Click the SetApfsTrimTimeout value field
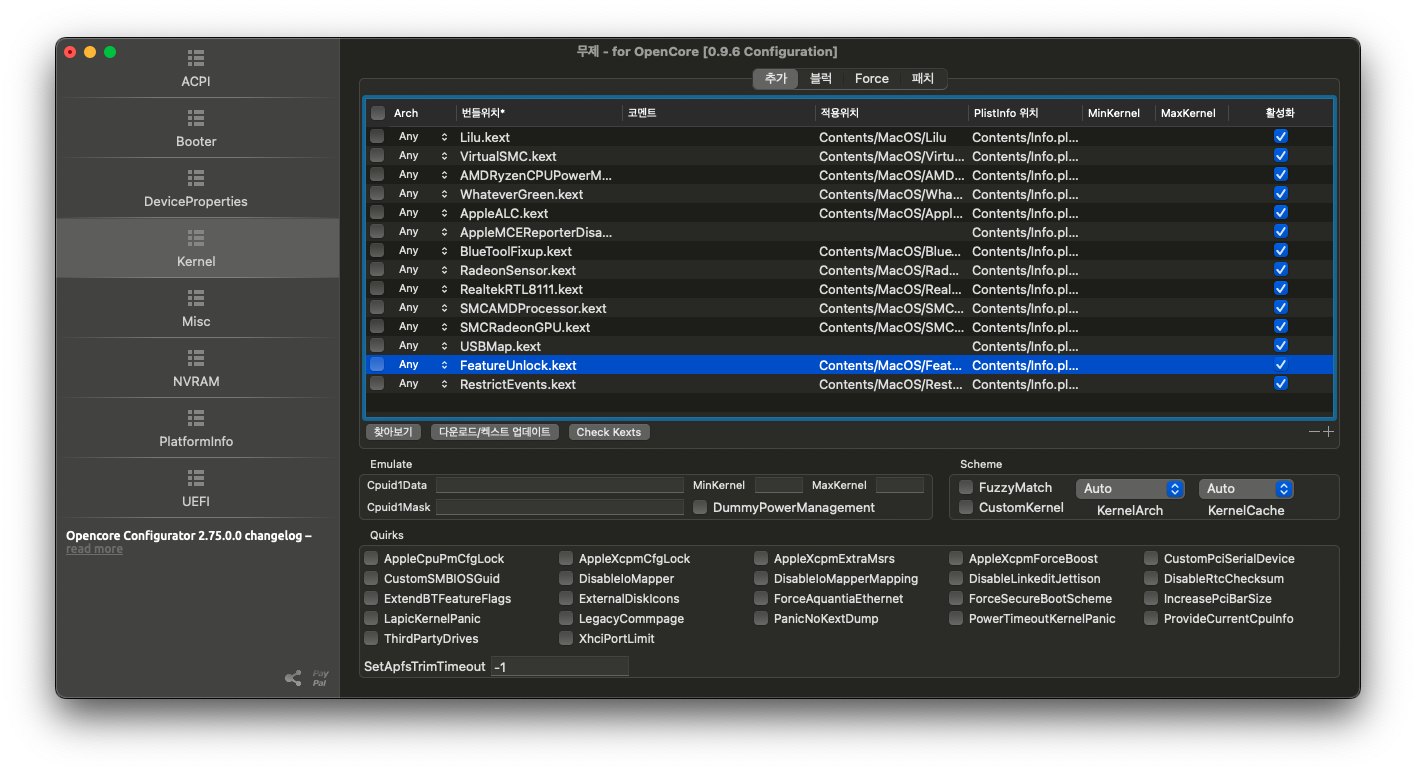This screenshot has height=772, width=1416. (560, 666)
